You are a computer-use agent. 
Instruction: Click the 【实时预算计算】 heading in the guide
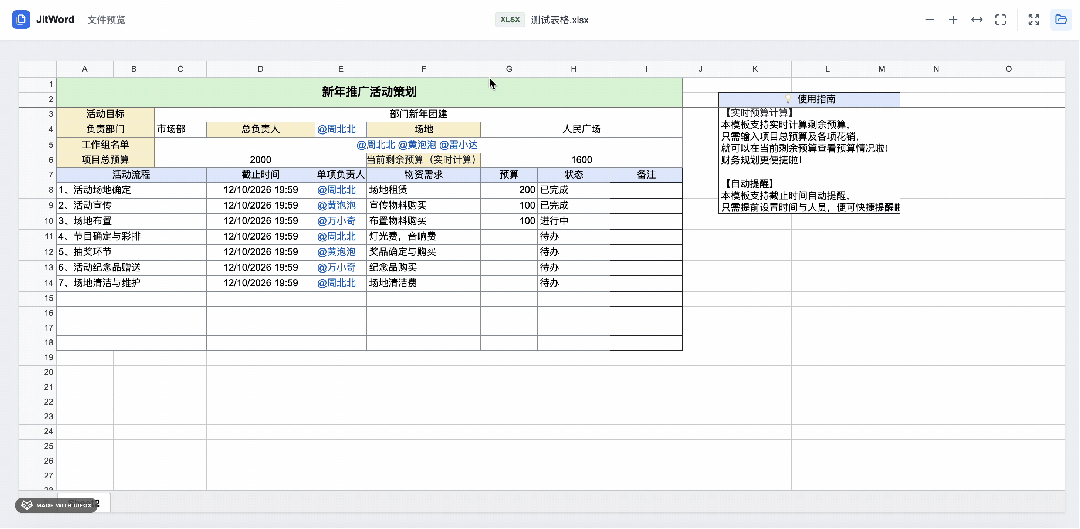tap(760, 112)
